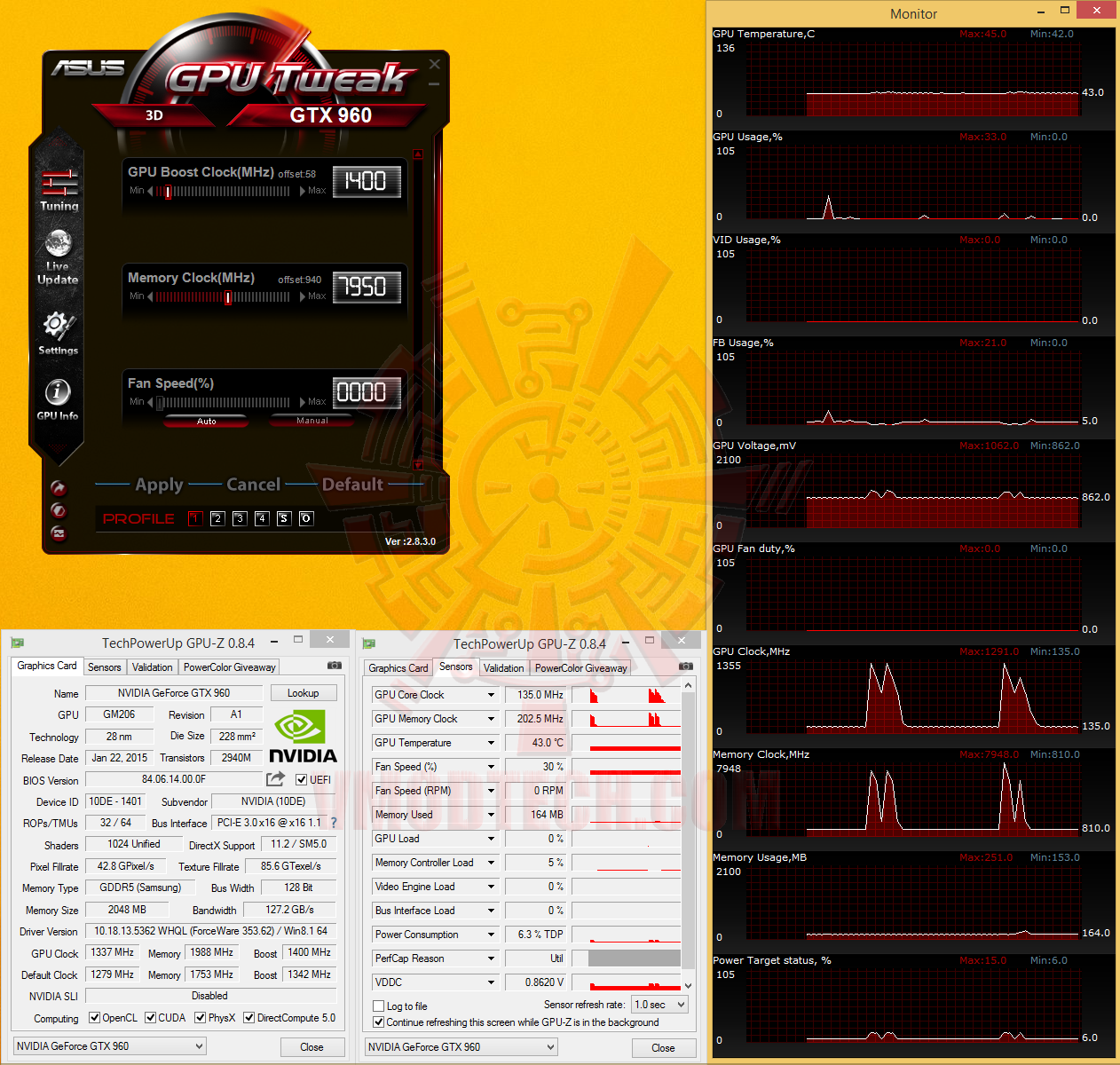The image size is (1120, 1065).
Task: Click the NVIDIA logo in GPU-Z
Action: click(x=303, y=736)
